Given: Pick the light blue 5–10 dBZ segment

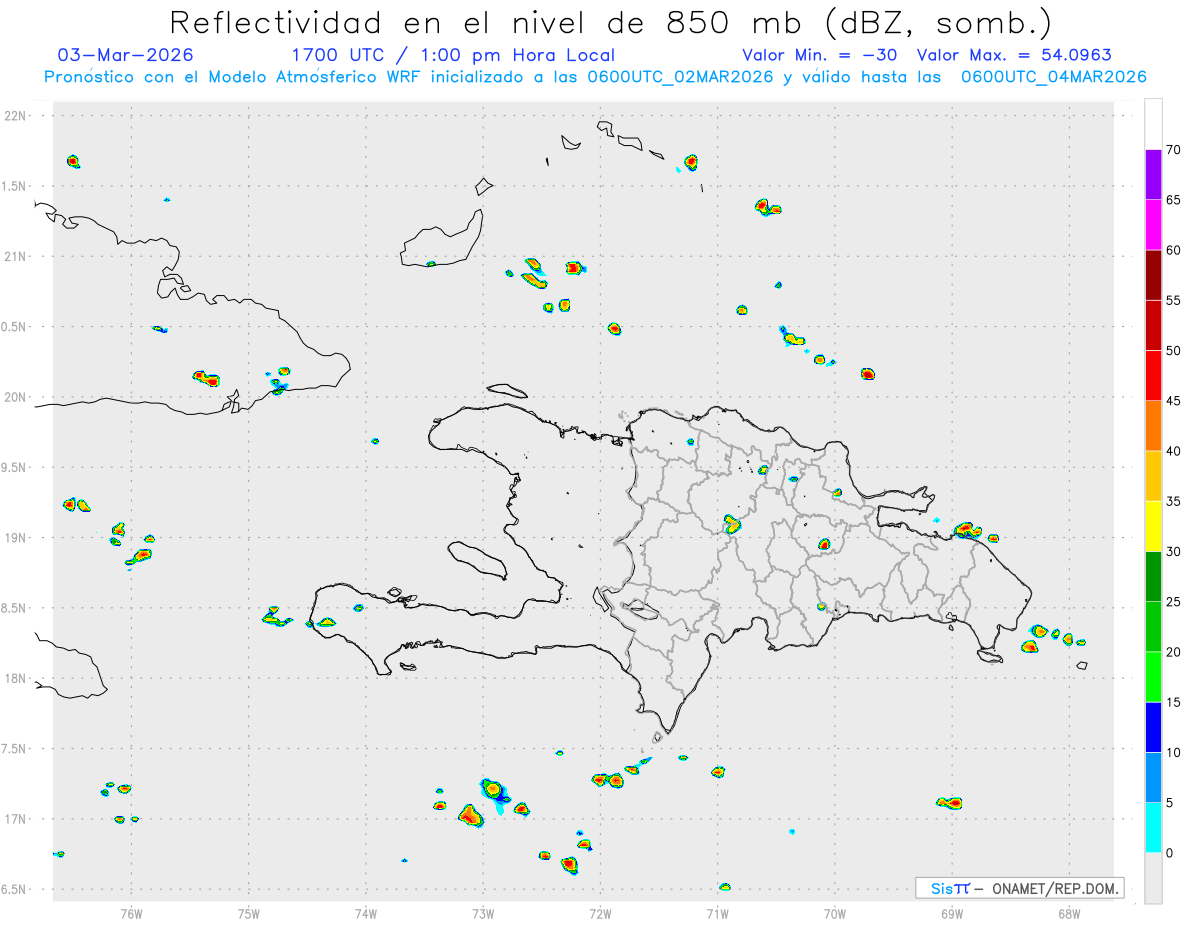Looking at the screenshot, I should pos(1153,777).
